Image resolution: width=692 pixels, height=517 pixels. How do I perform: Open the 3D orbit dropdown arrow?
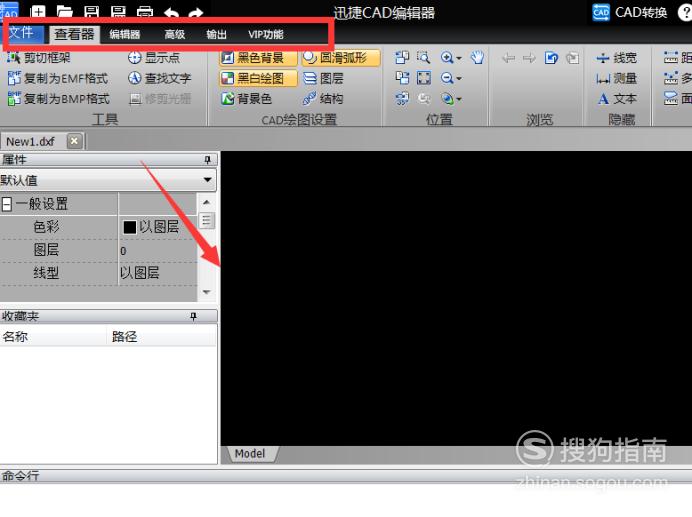459,99
